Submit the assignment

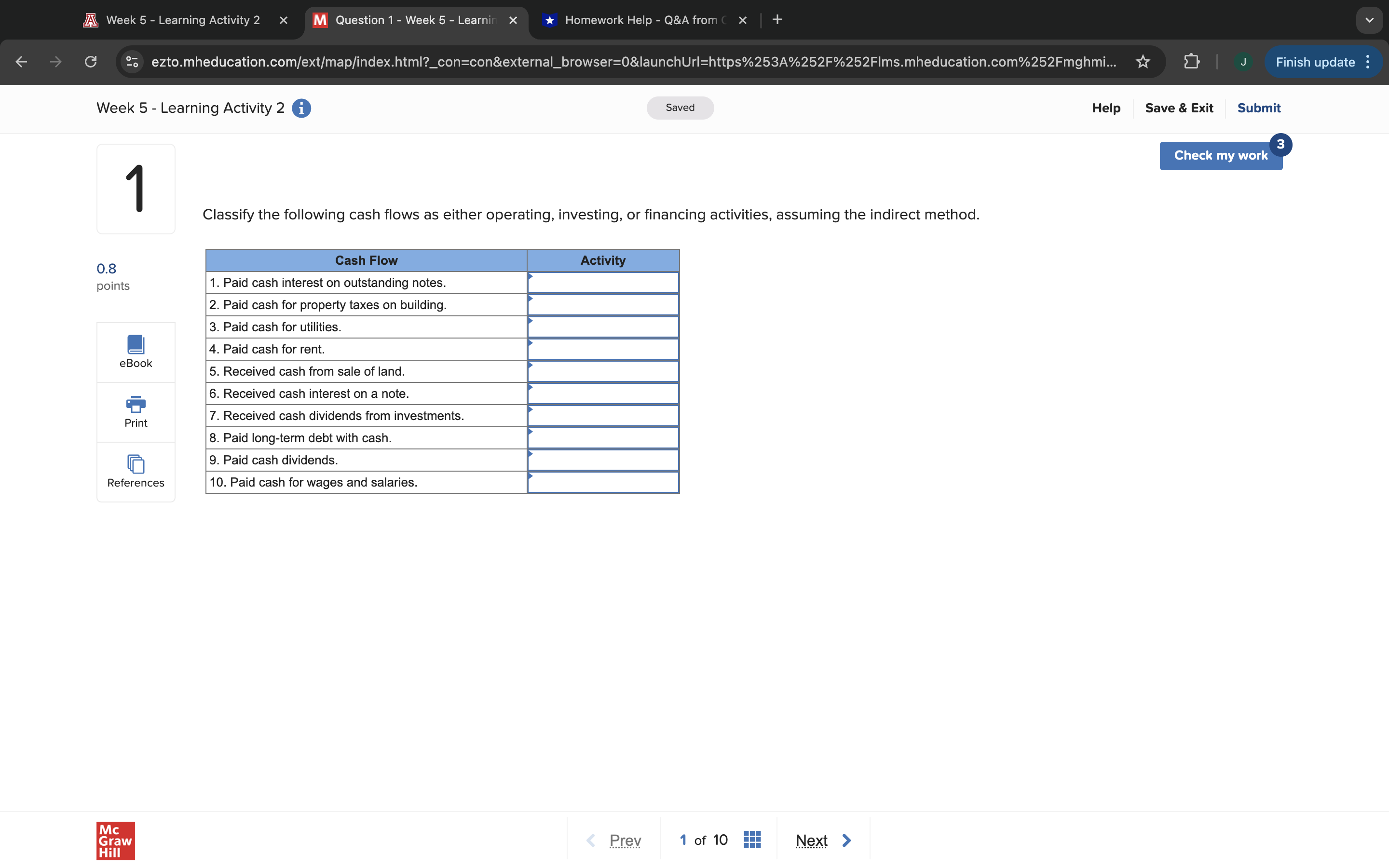click(1258, 108)
